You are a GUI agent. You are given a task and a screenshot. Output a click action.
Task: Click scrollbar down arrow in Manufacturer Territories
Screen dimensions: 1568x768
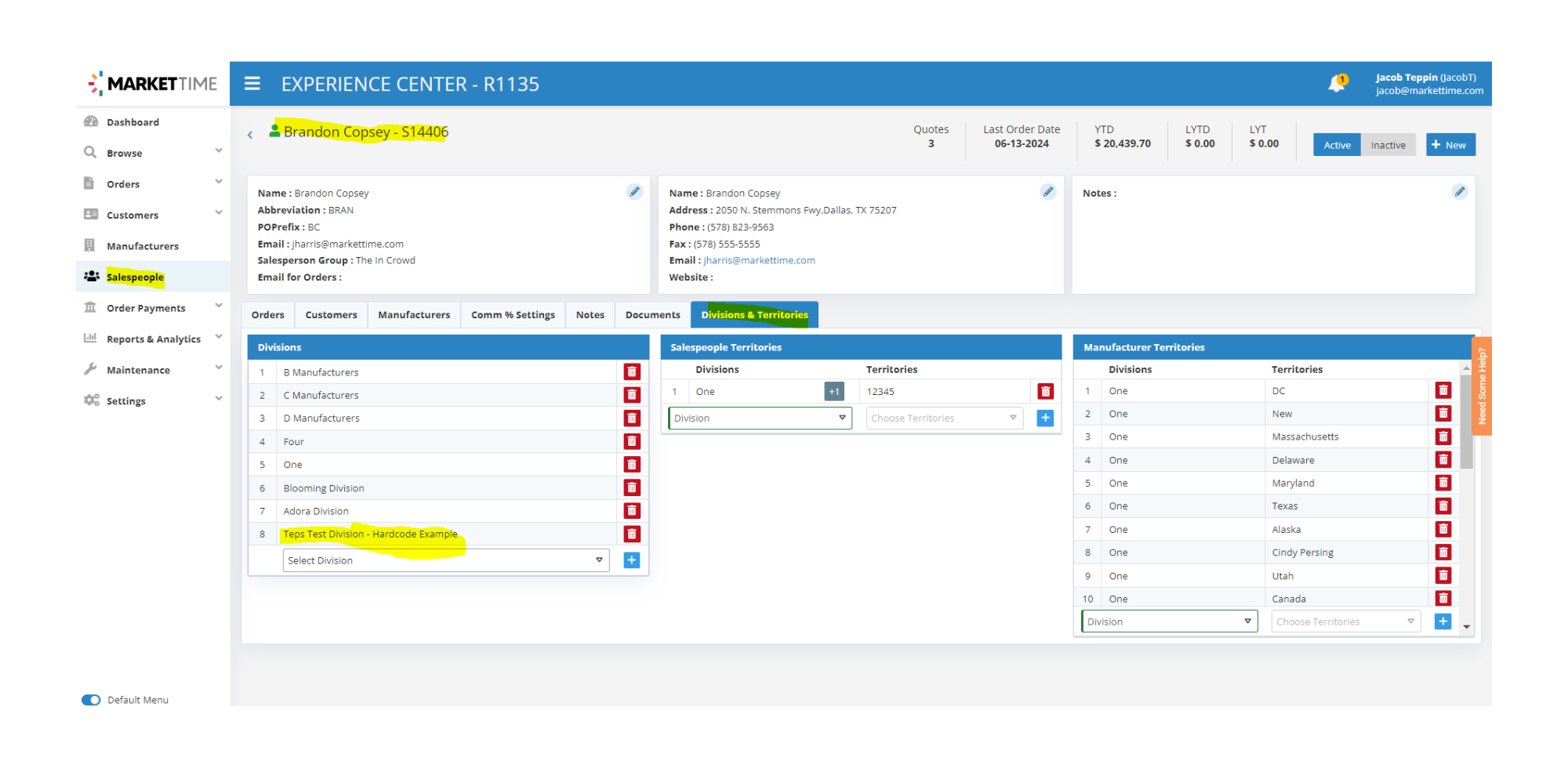click(1466, 627)
